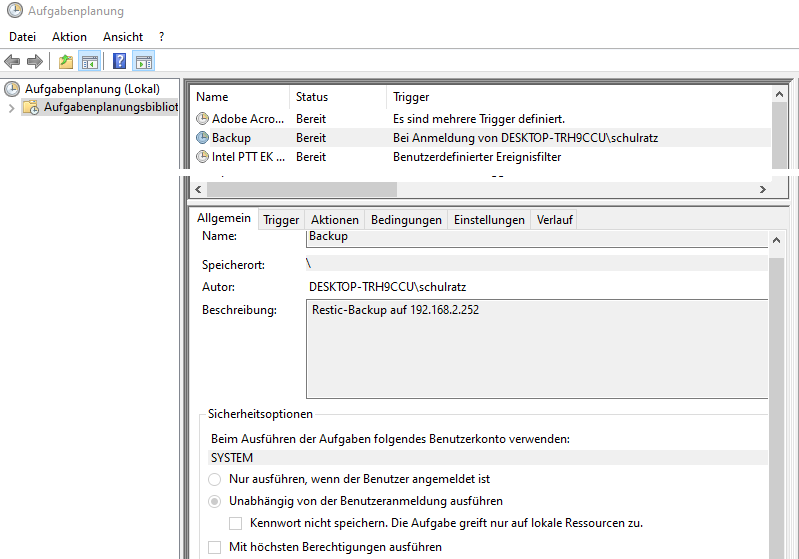
Task: Open the Ansicht menu
Action: tap(123, 37)
